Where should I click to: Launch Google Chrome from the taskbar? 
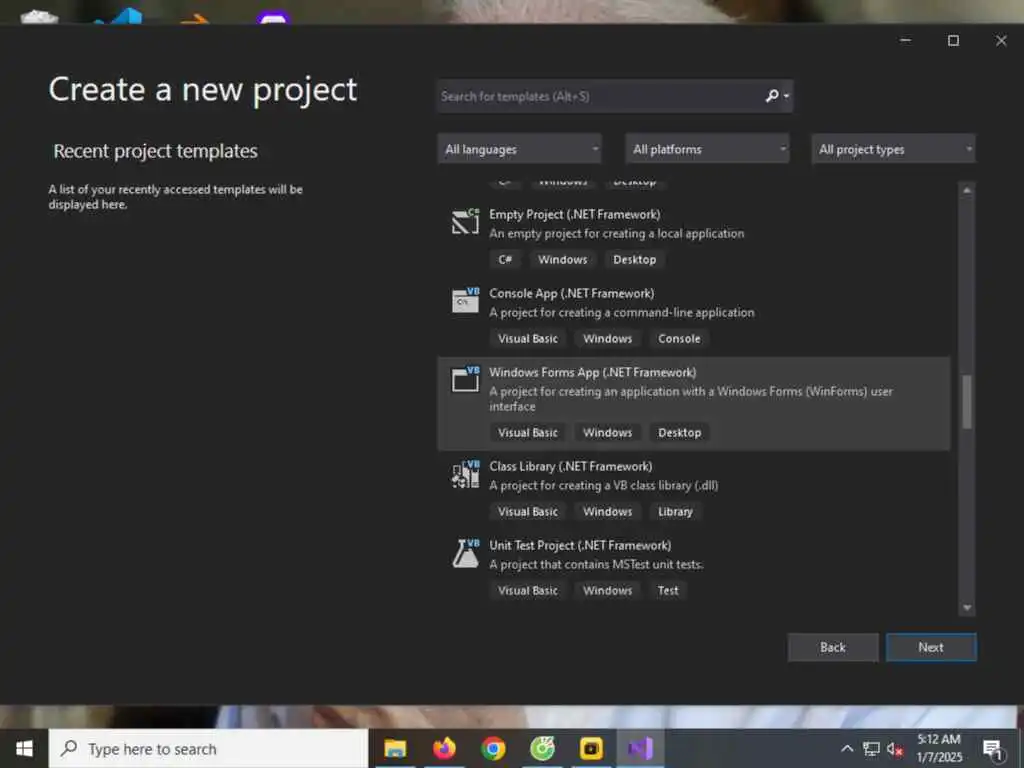(493, 748)
